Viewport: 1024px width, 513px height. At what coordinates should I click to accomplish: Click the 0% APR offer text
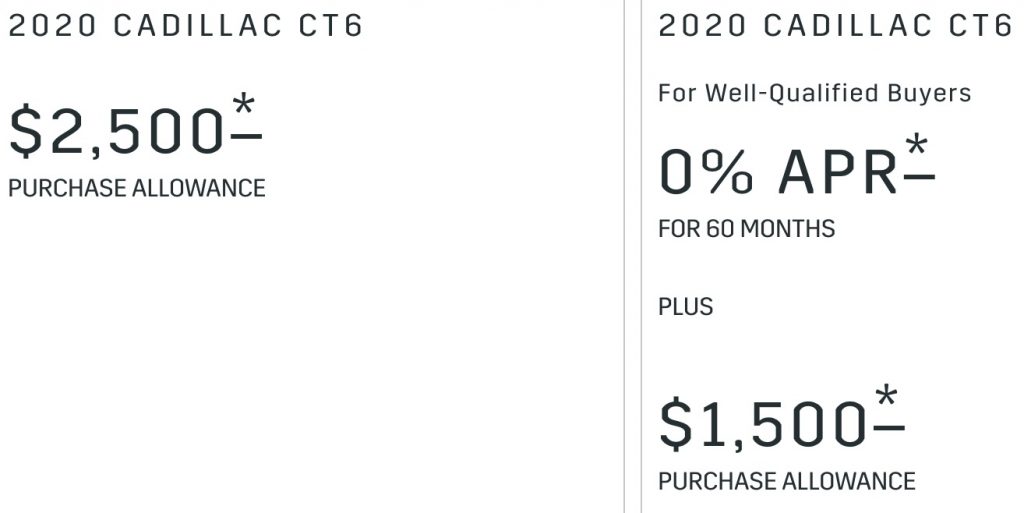(778, 172)
